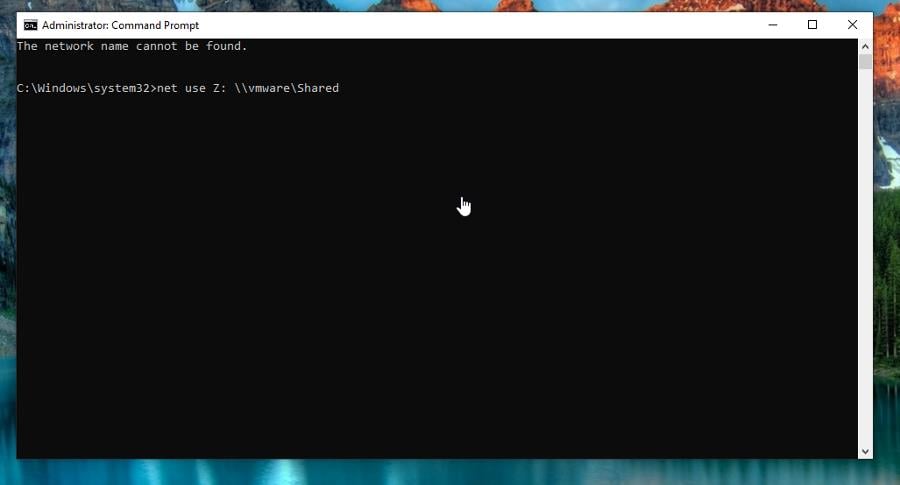Click the 'net use Z: \\vmware\Shared' command text
The image size is (900, 485).
coord(248,88)
